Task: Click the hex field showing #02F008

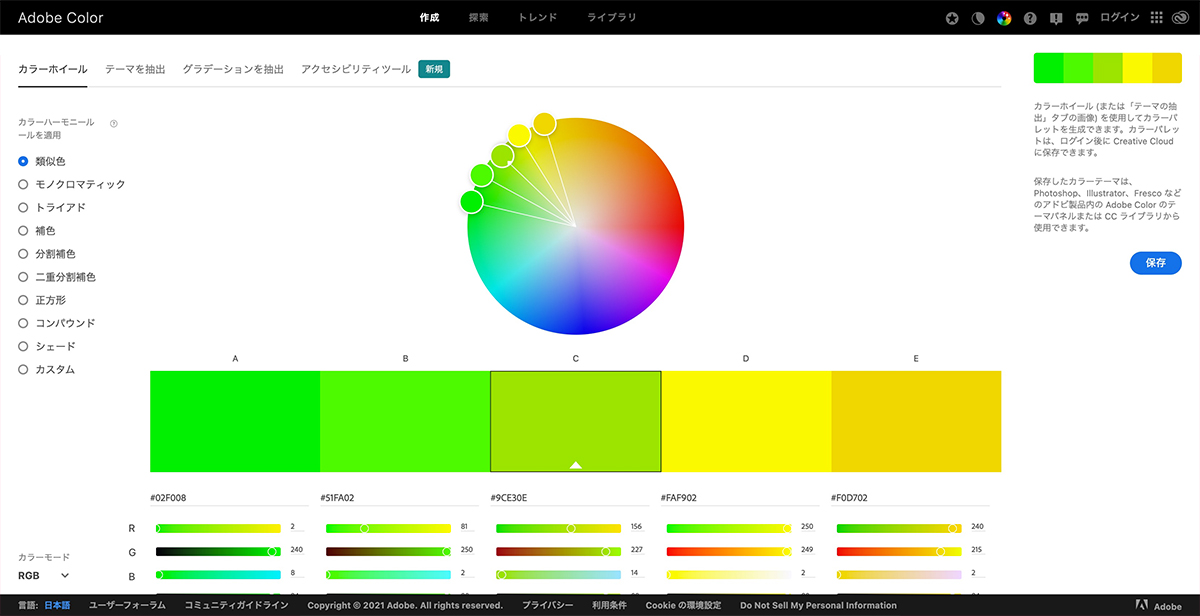Action: (228, 497)
